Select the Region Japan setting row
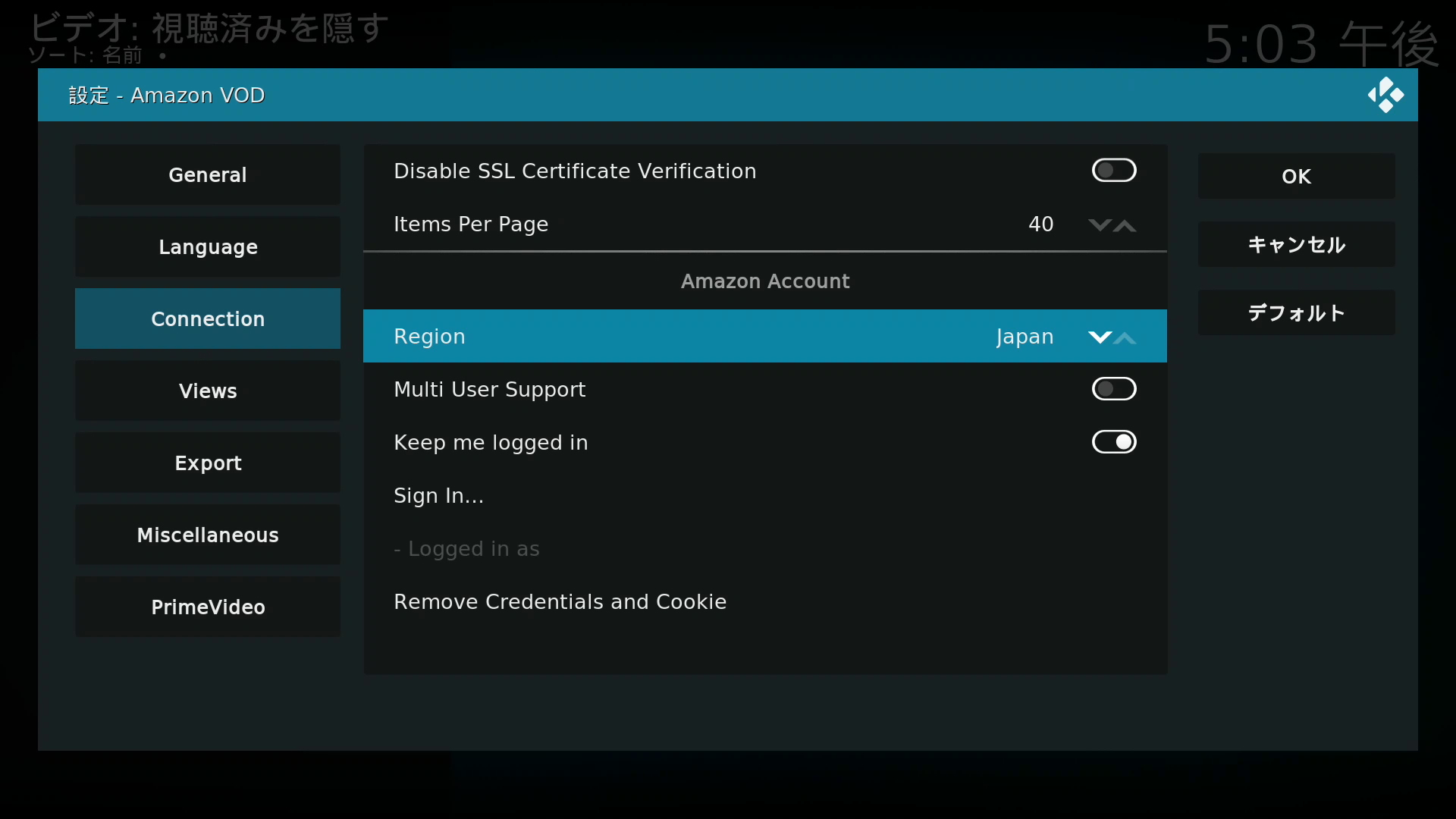 pyautogui.click(x=765, y=336)
